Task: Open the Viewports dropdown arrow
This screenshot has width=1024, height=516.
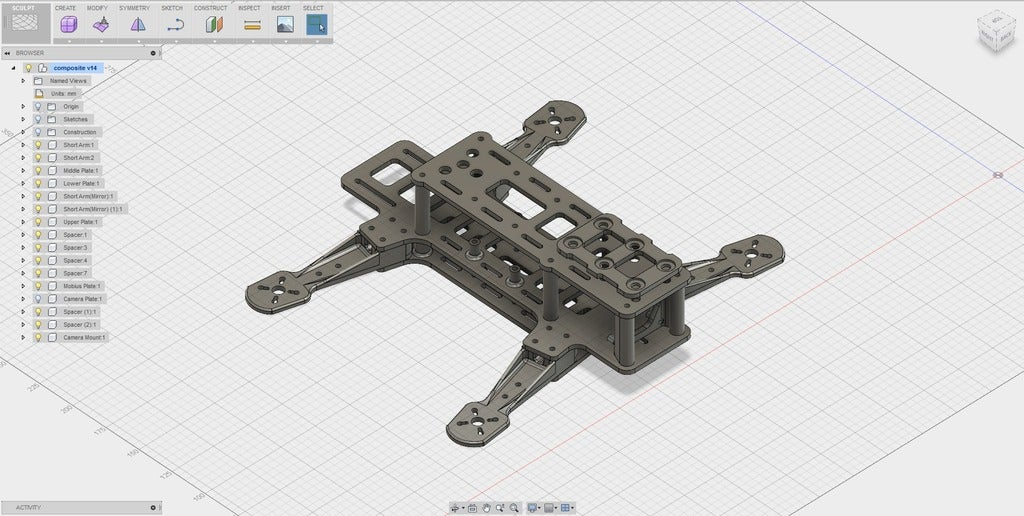Action: coord(573,508)
